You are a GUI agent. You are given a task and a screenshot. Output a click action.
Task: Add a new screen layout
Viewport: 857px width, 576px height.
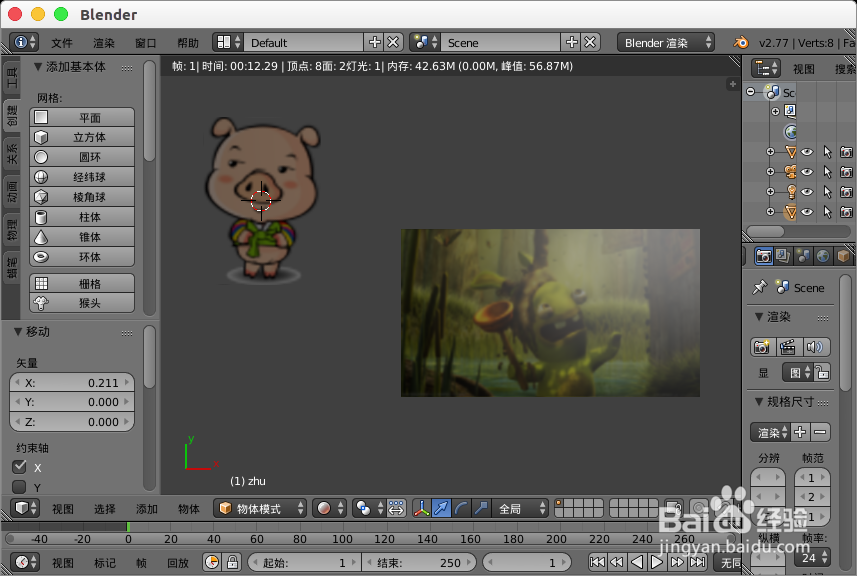pyautogui.click(x=375, y=42)
